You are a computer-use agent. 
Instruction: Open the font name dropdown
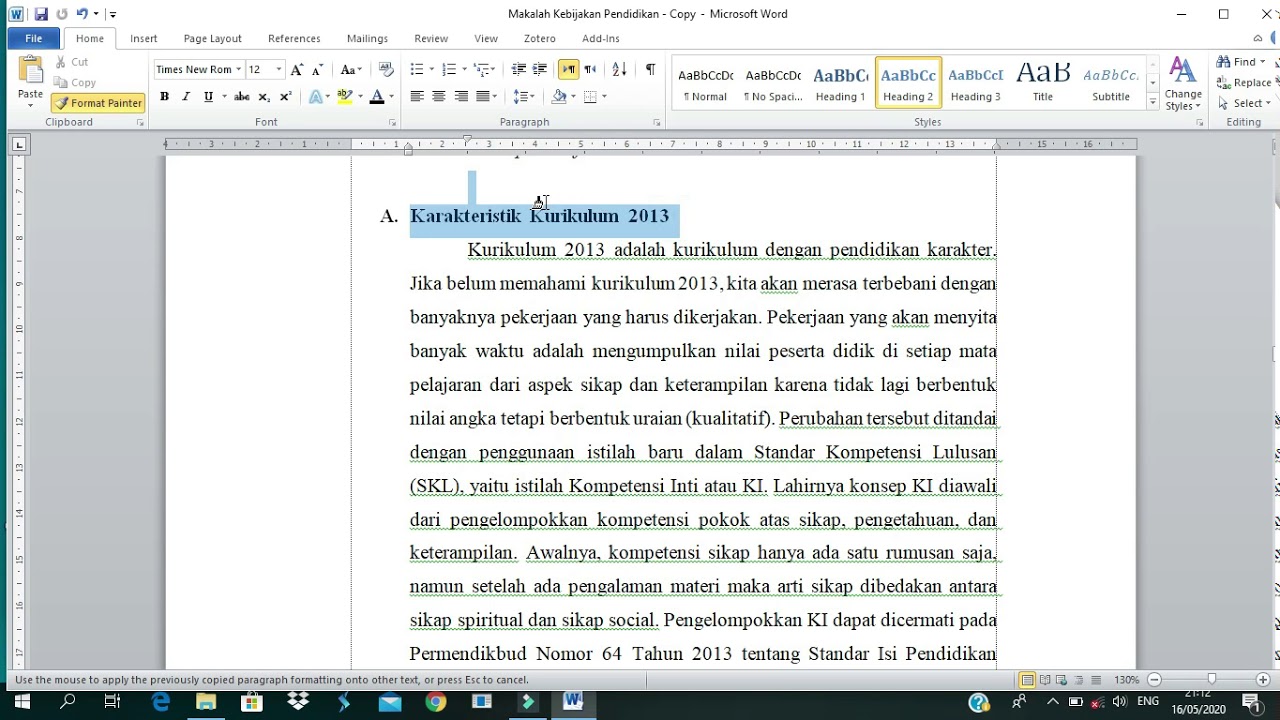pyautogui.click(x=238, y=70)
